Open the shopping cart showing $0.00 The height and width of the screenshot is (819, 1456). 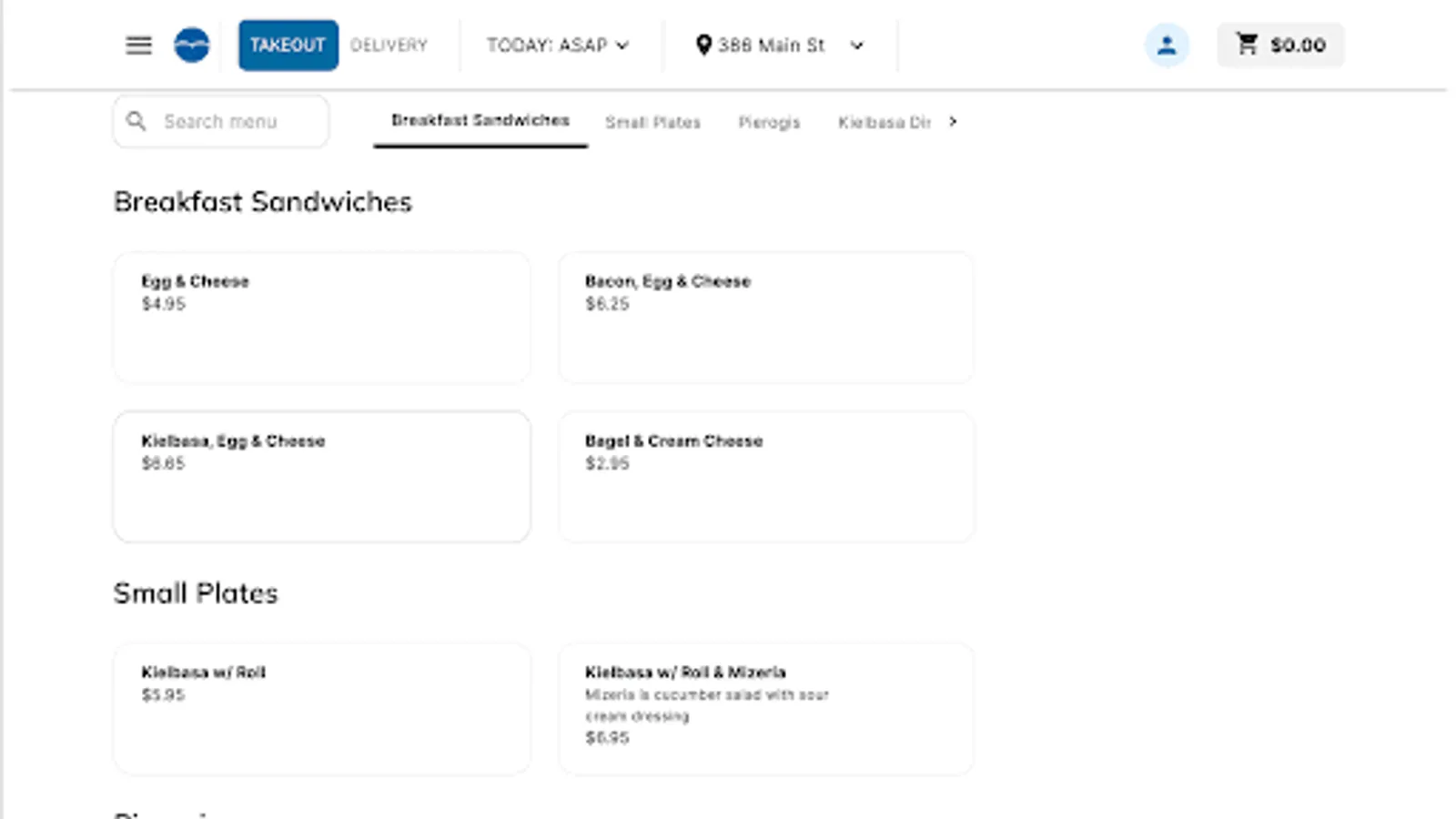1280,45
